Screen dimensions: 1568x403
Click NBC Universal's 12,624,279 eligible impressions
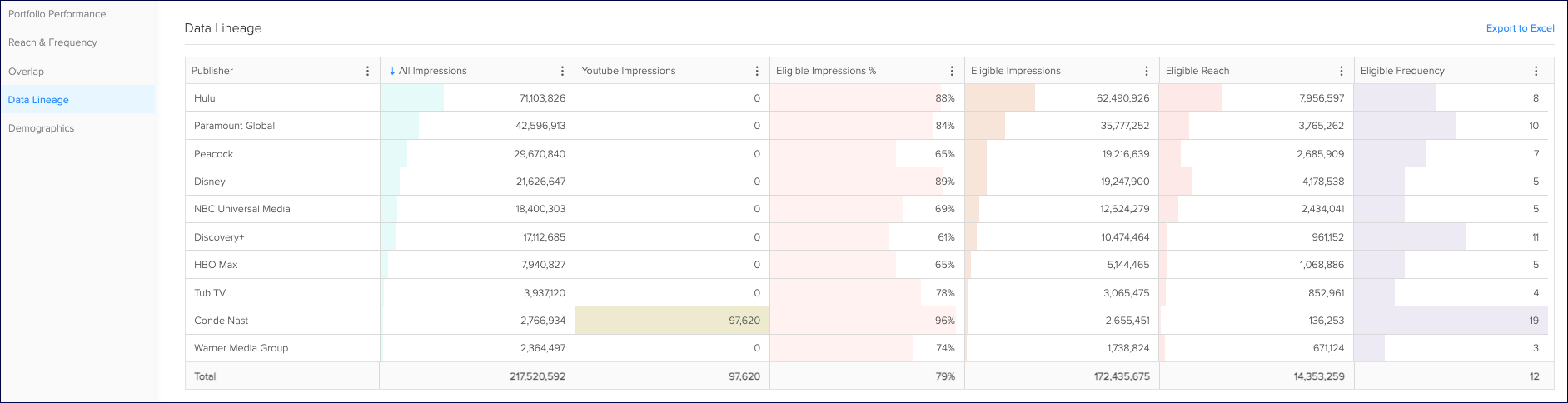pos(1125,209)
